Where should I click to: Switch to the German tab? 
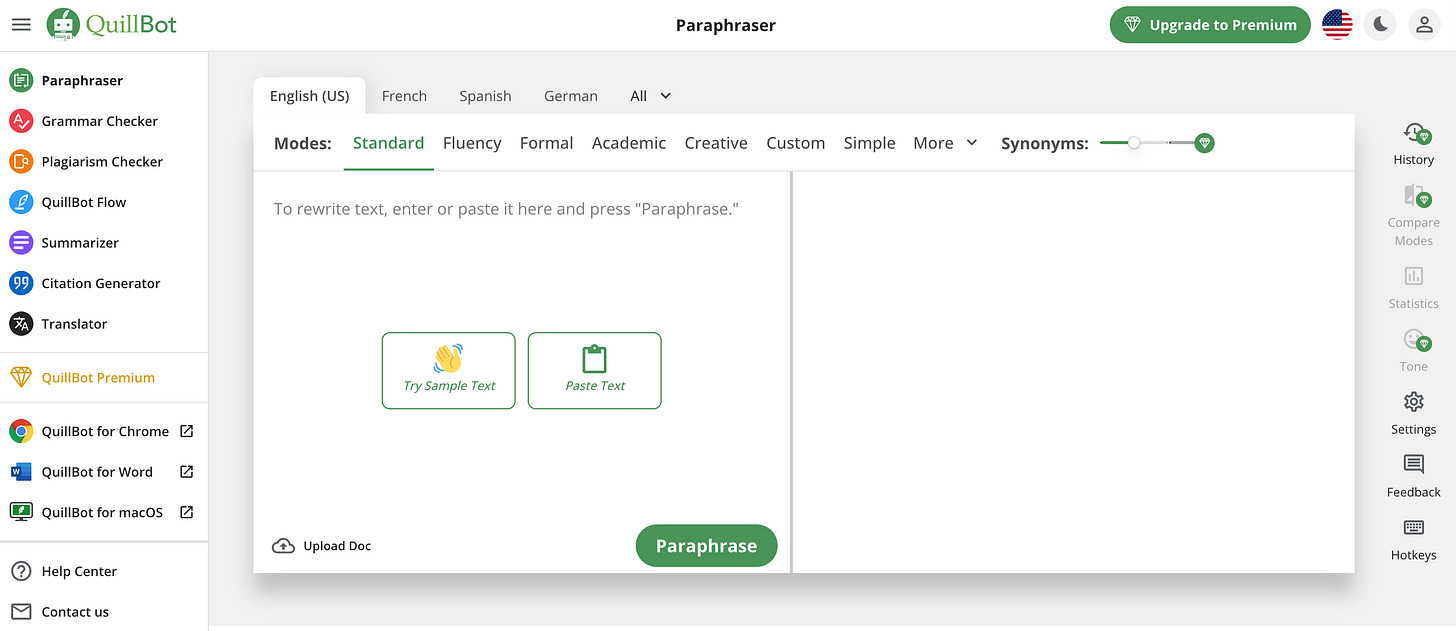click(x=571, y=96)
